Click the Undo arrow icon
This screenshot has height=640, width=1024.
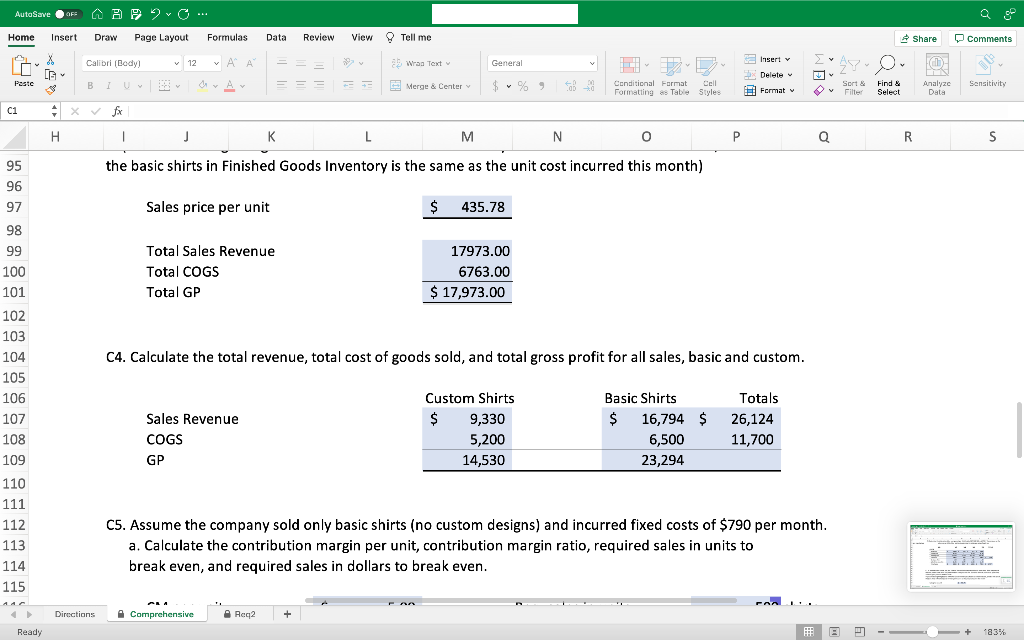pyautogui.click(x=155, y=14)
